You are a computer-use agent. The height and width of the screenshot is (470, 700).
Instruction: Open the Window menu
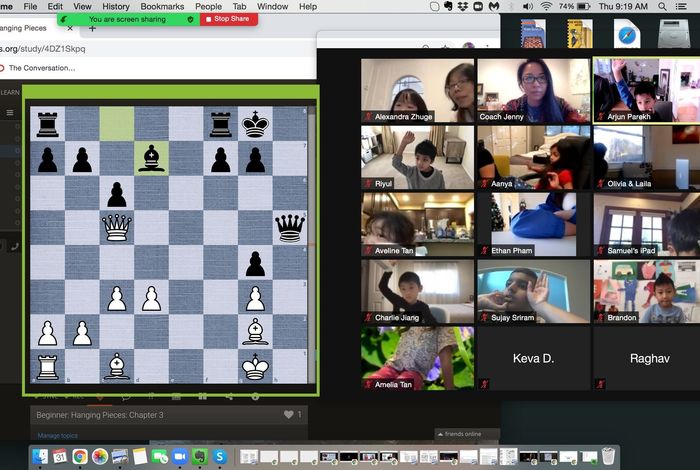tap(272, 6)
